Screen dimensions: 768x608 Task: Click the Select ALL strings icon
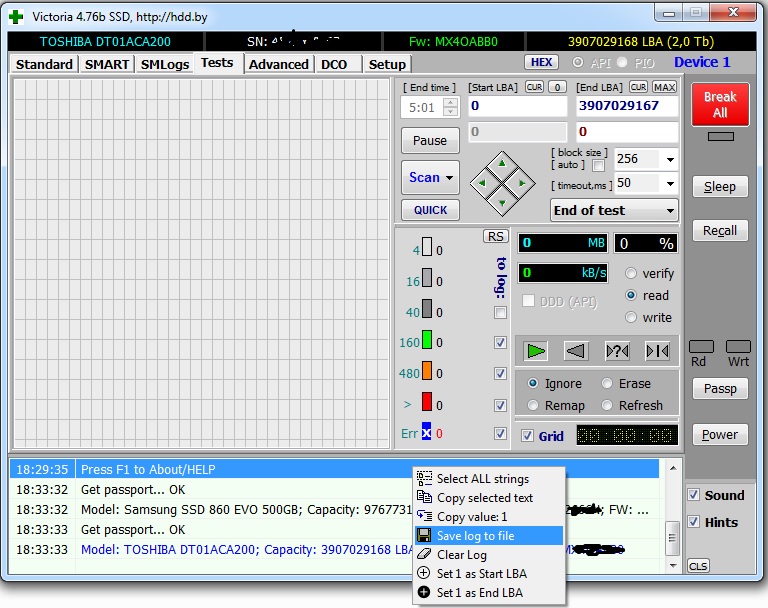click(x=424, y=478)
